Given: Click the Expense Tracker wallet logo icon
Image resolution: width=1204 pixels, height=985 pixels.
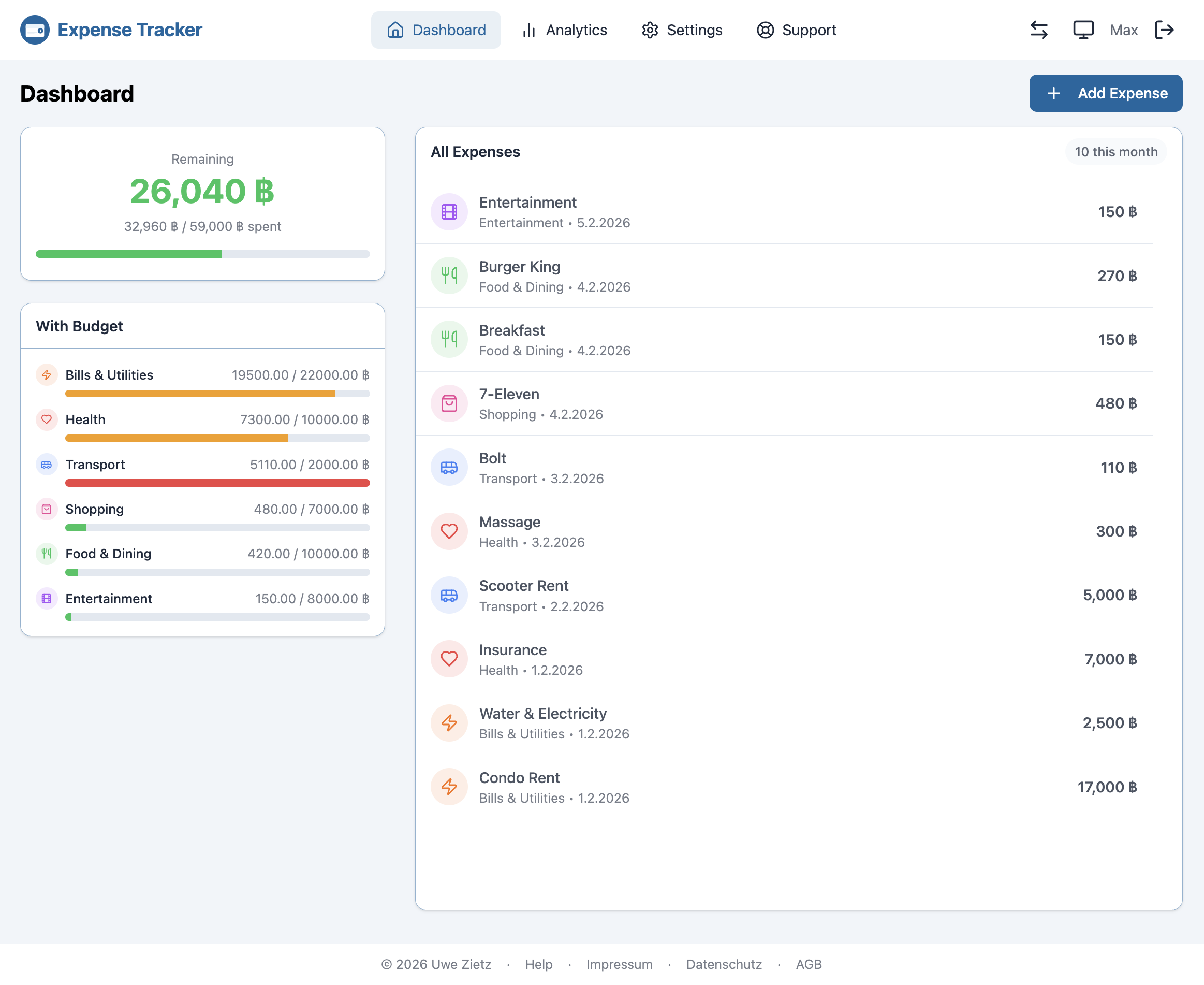Looking at the screenshot, I should tap(35, 30).
